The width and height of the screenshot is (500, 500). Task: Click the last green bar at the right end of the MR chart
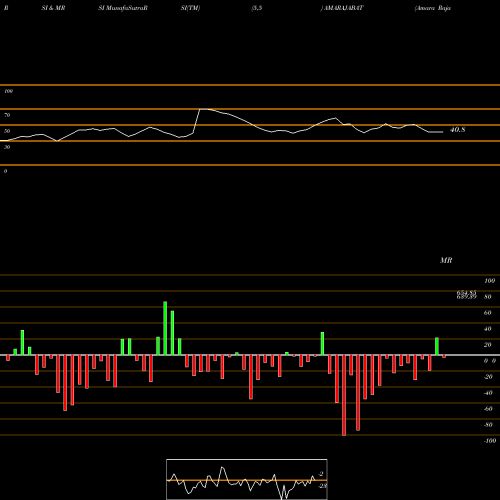(x=437, y=346)
